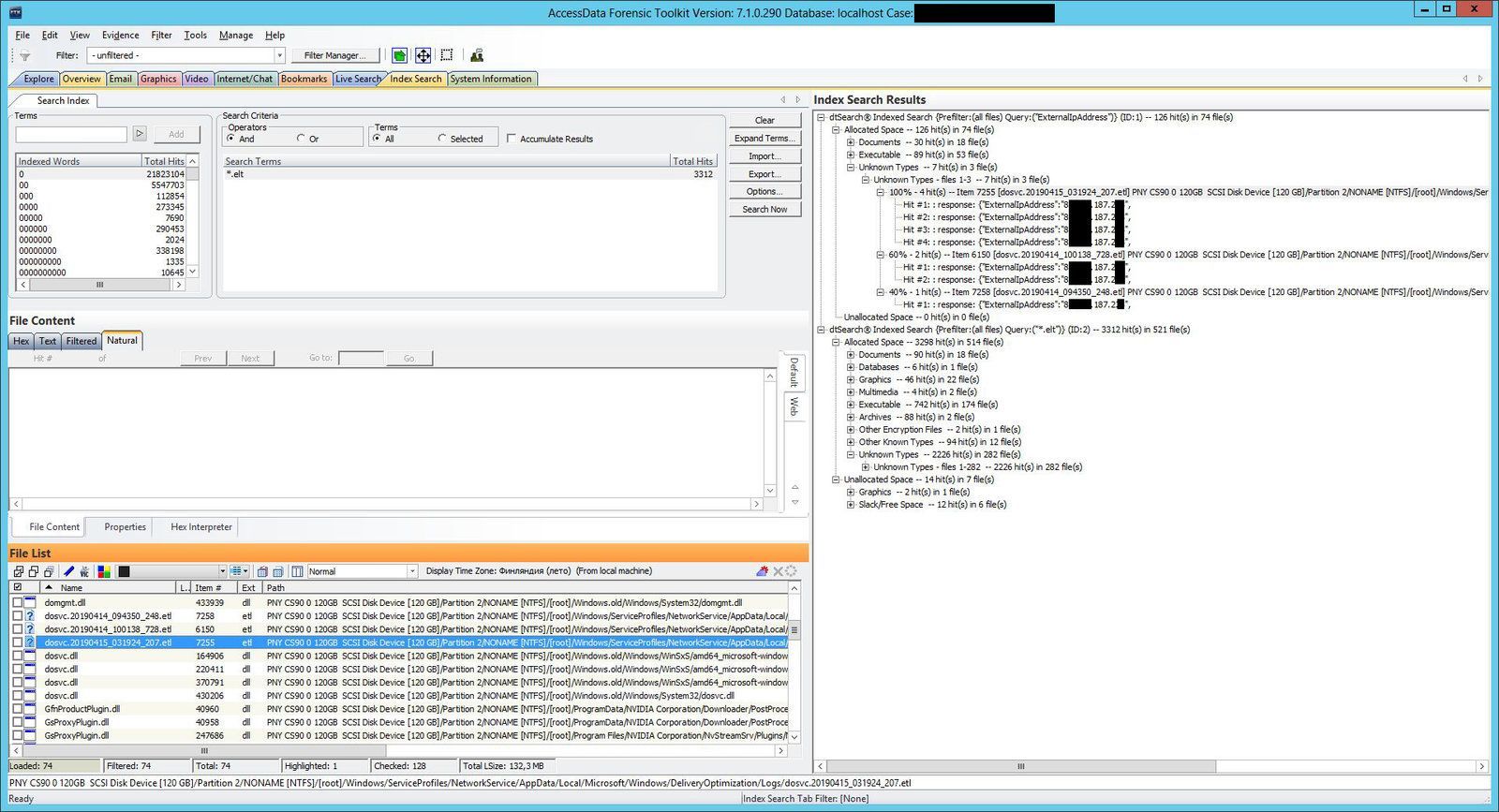Enable Accumulate Results checkbox
This screenshot has width=1499, height=812.
point(512,139)
